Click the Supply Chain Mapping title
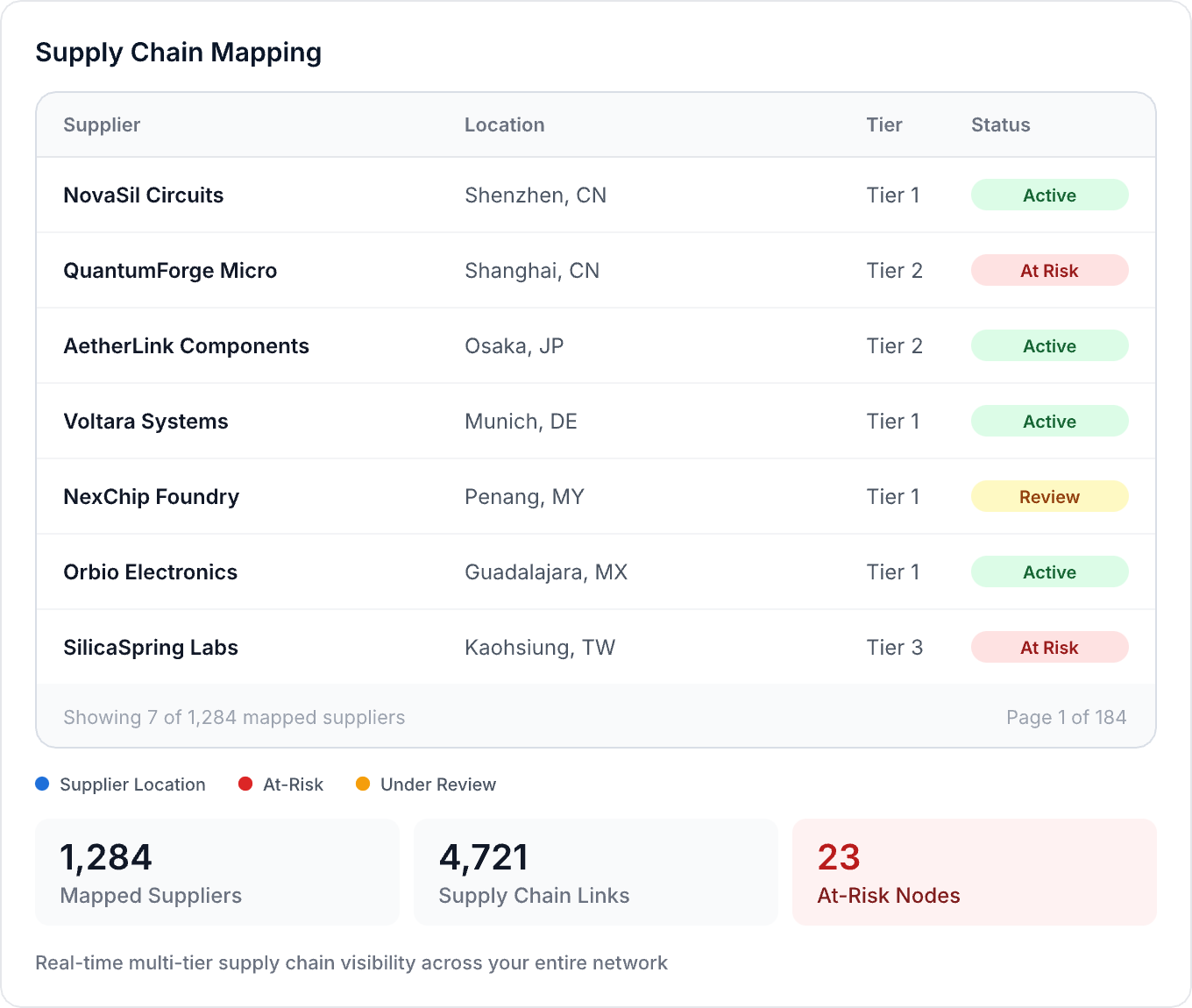Screen dimensions: 1192x1008 click(x=178, y=52)
